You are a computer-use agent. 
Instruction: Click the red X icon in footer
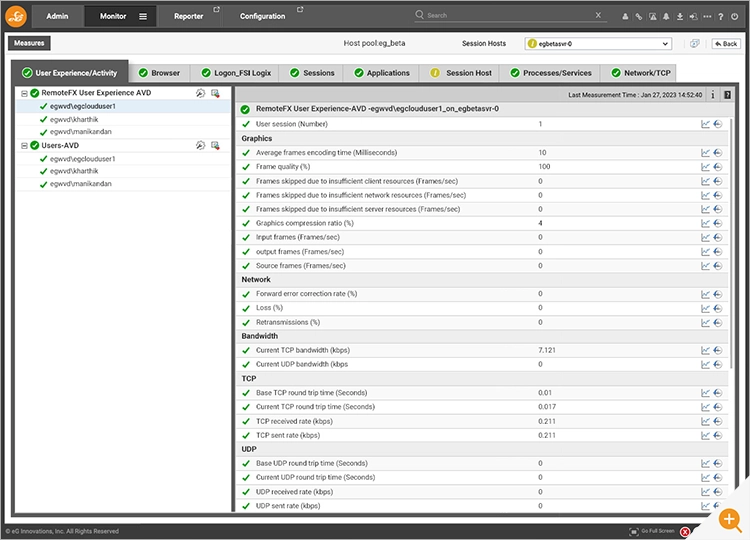tap(685, 531)
